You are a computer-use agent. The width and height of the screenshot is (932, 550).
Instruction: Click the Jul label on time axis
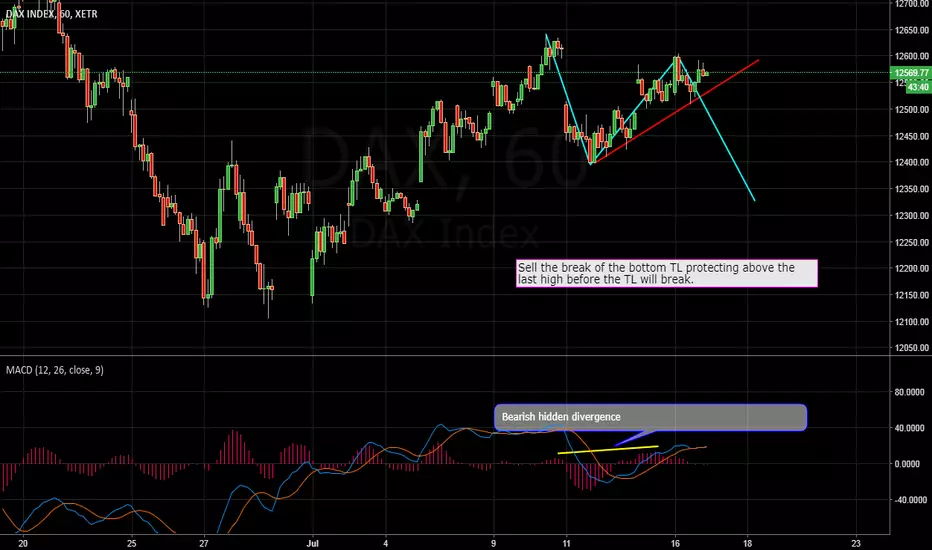pos(313,543)
